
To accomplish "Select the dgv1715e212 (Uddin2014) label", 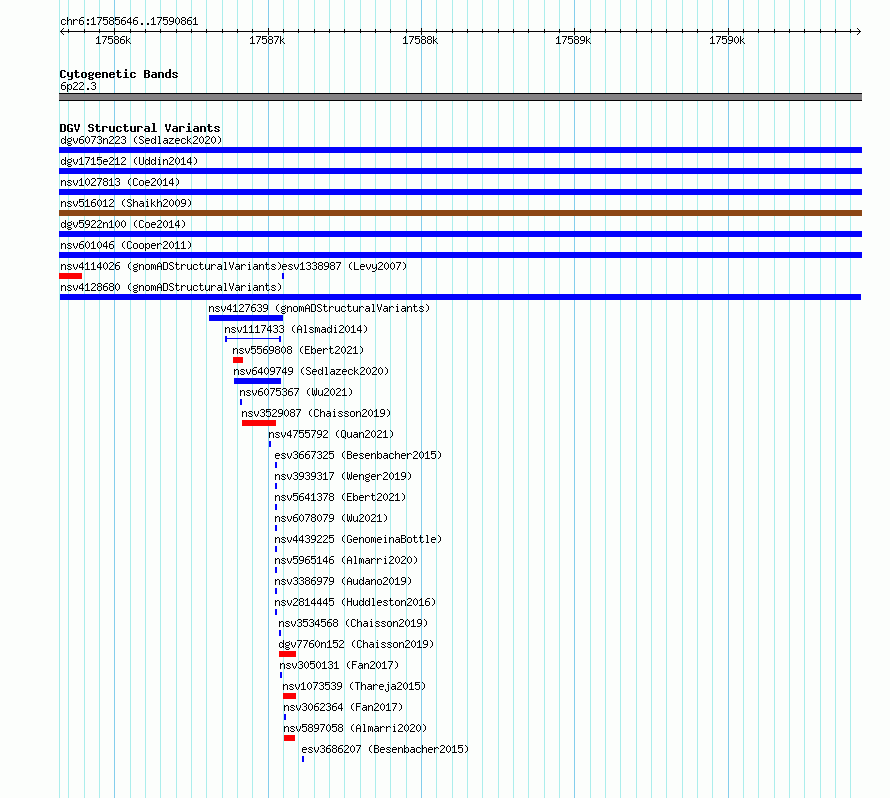I will 129,161.
